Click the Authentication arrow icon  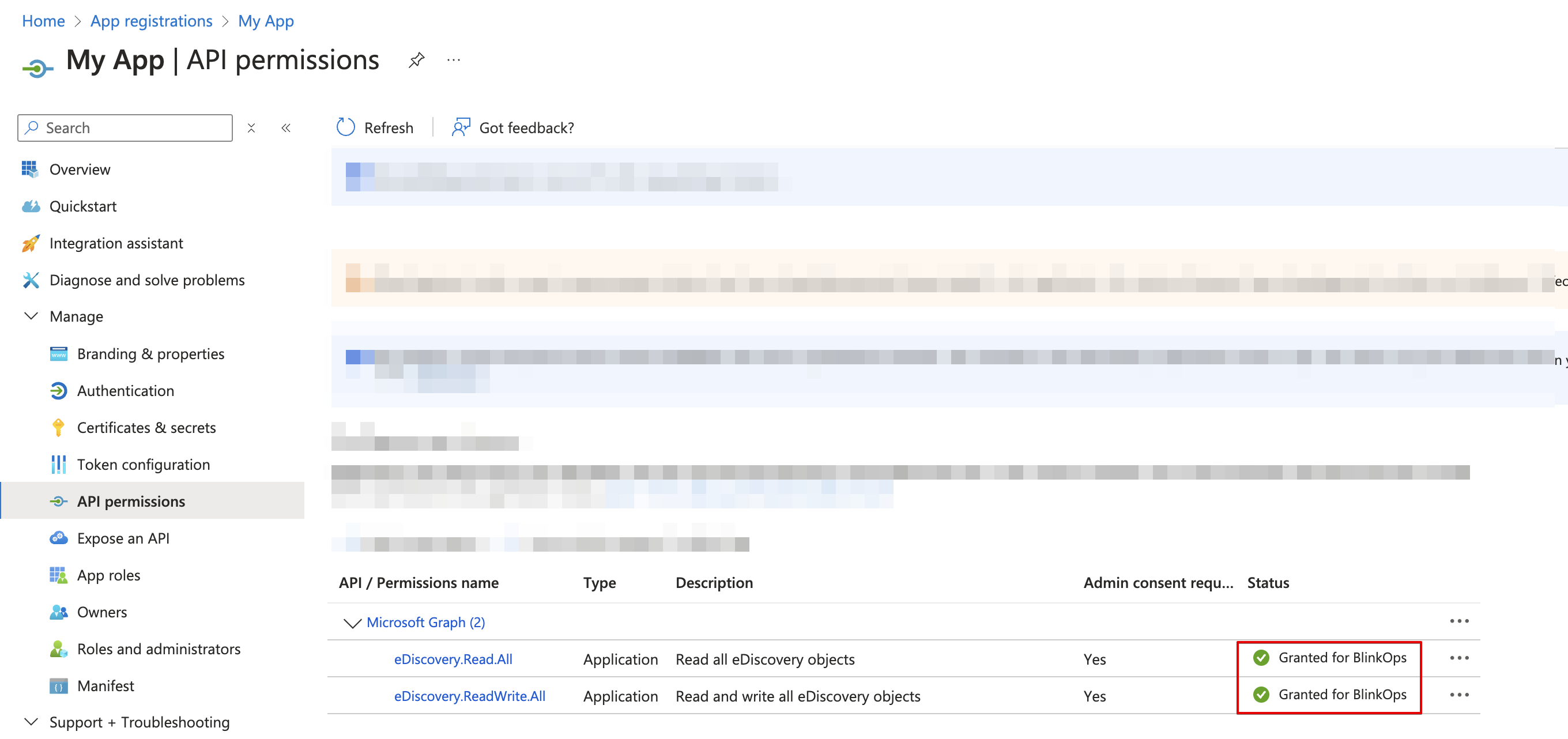point(58,390)
